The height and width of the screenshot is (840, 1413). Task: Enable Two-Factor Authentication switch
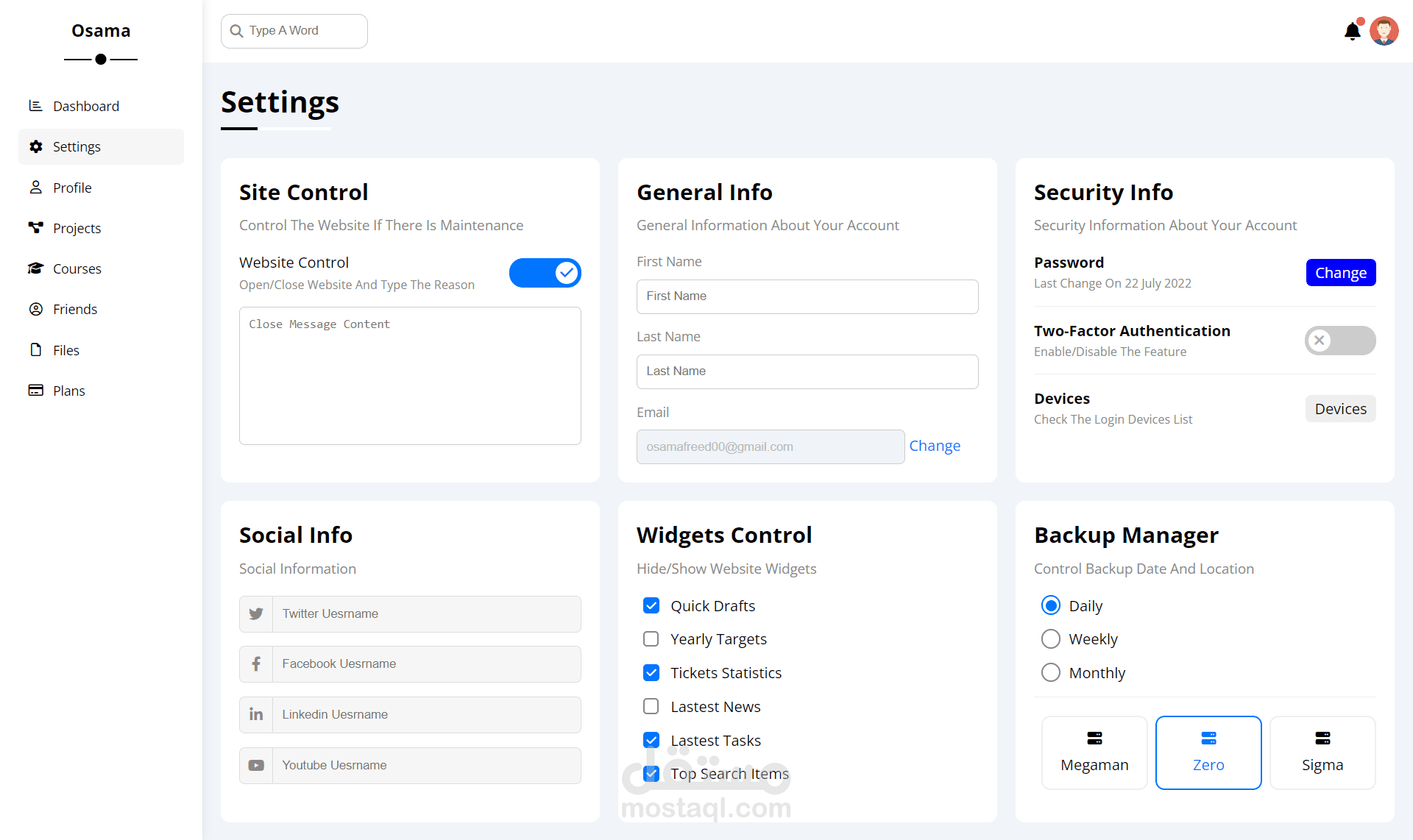1339,341
